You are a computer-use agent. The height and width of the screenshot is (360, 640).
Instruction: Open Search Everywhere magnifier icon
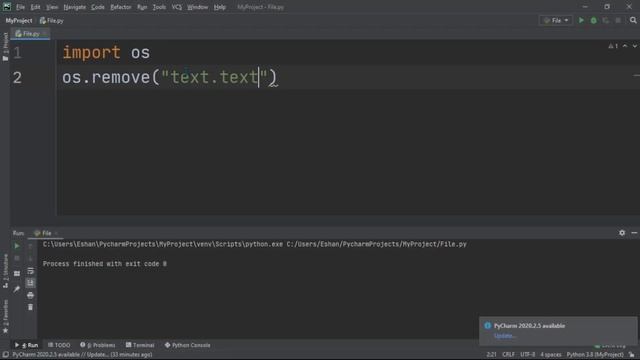coord(633,20)
